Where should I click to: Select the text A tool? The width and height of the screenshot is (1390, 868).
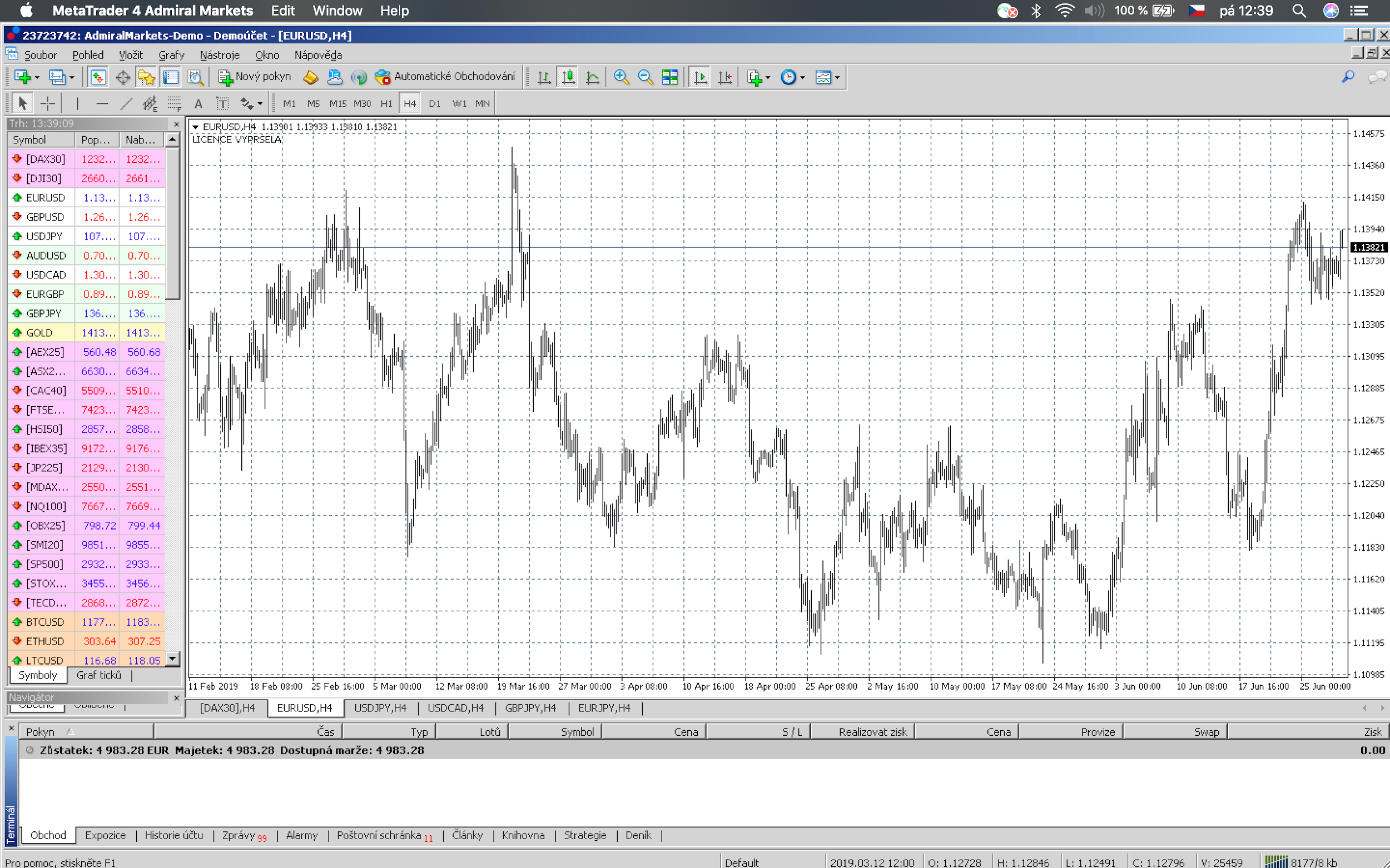pyautogui.click(x=198, y=103)
